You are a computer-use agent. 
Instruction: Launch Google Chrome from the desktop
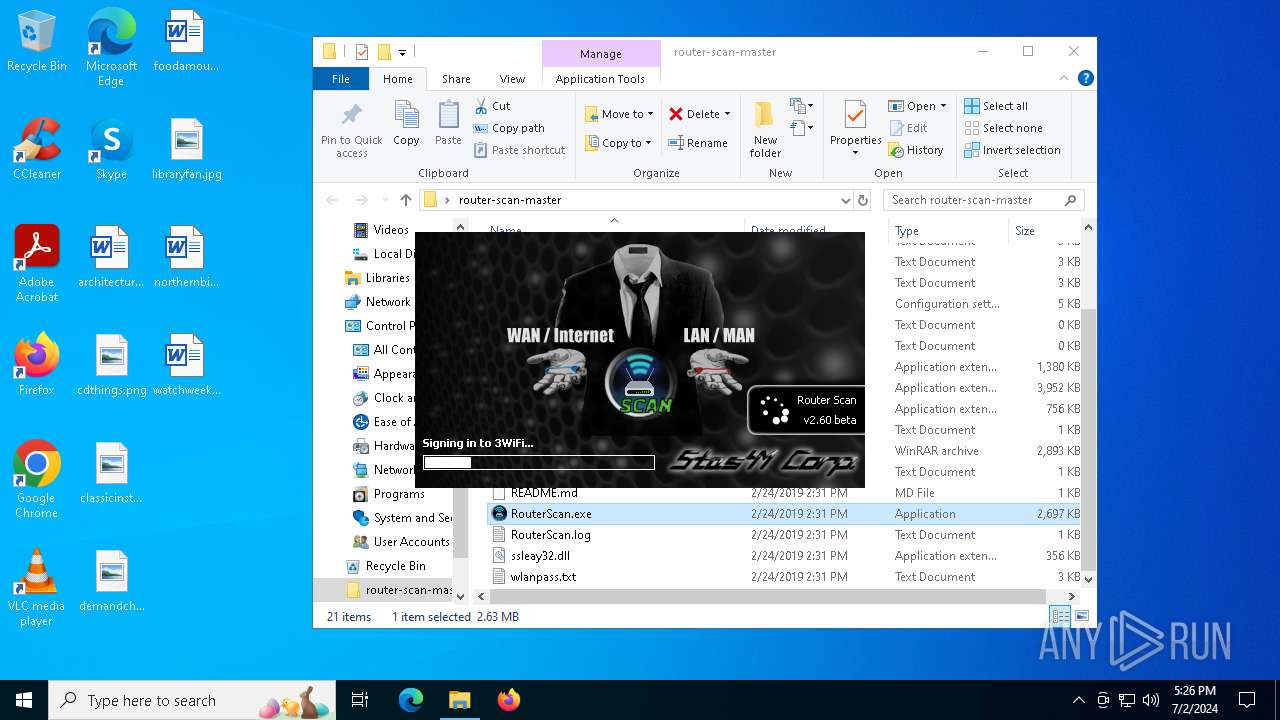[36, 480]
